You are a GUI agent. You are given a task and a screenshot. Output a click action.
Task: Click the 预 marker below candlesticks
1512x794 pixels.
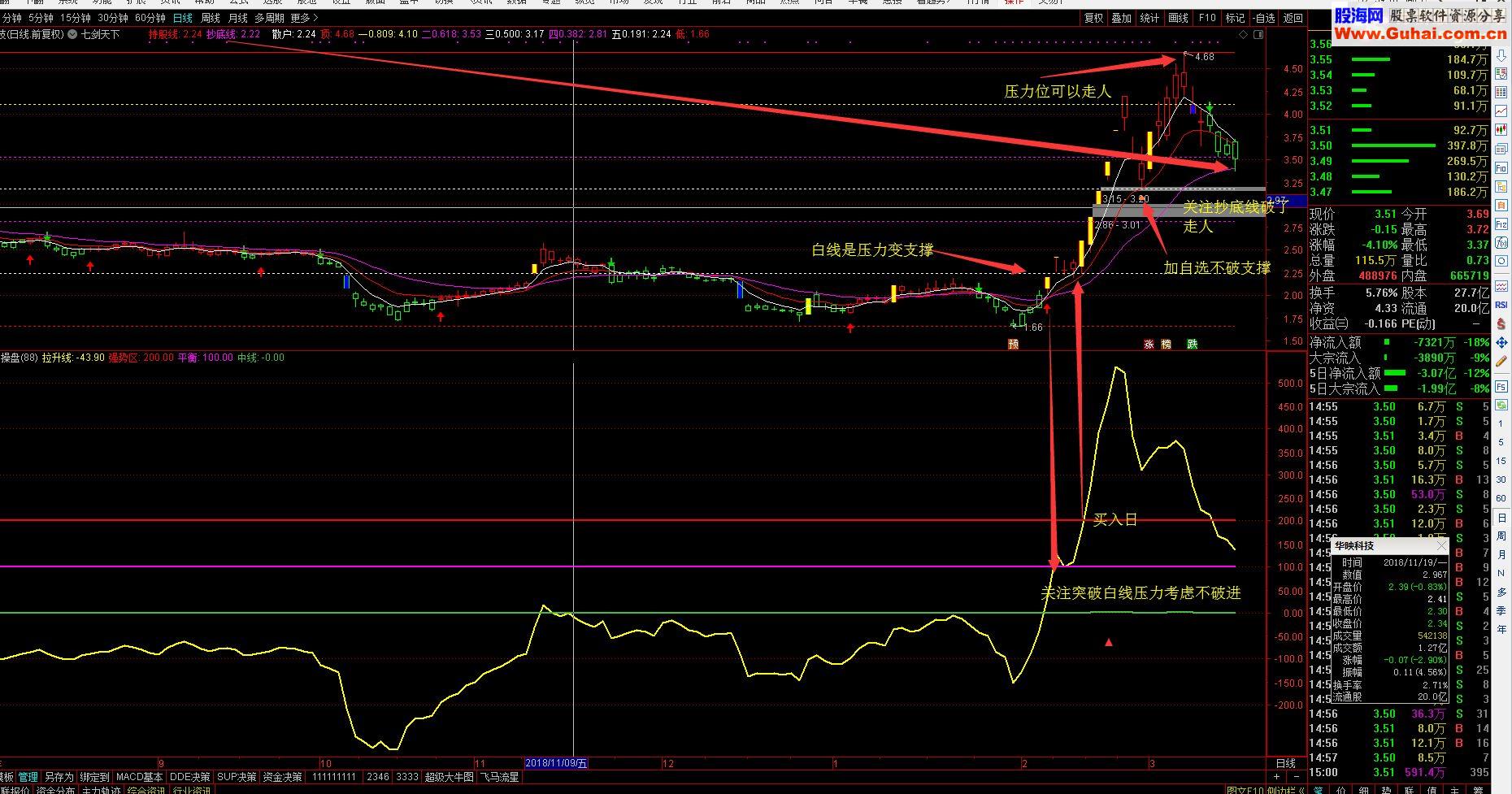coord(1013,344)
